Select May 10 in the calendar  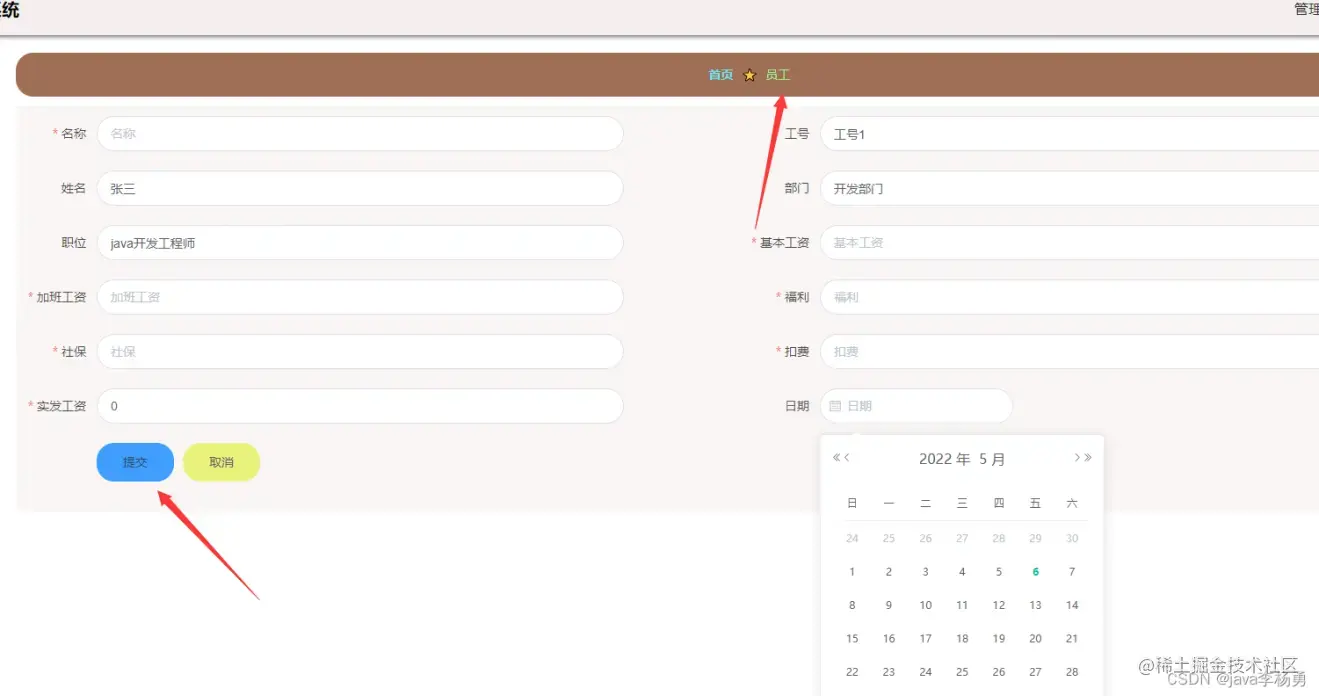coord(925,605)
